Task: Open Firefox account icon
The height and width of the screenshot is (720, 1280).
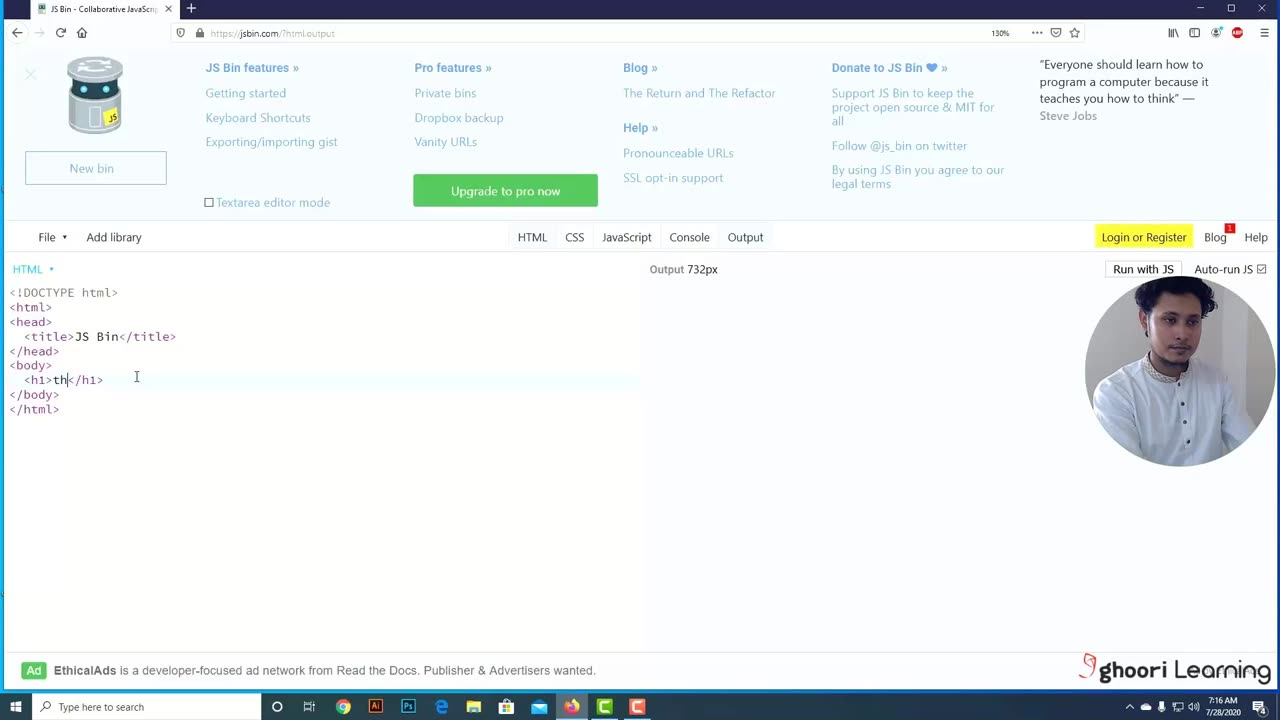Action: tap(1217, 33)
